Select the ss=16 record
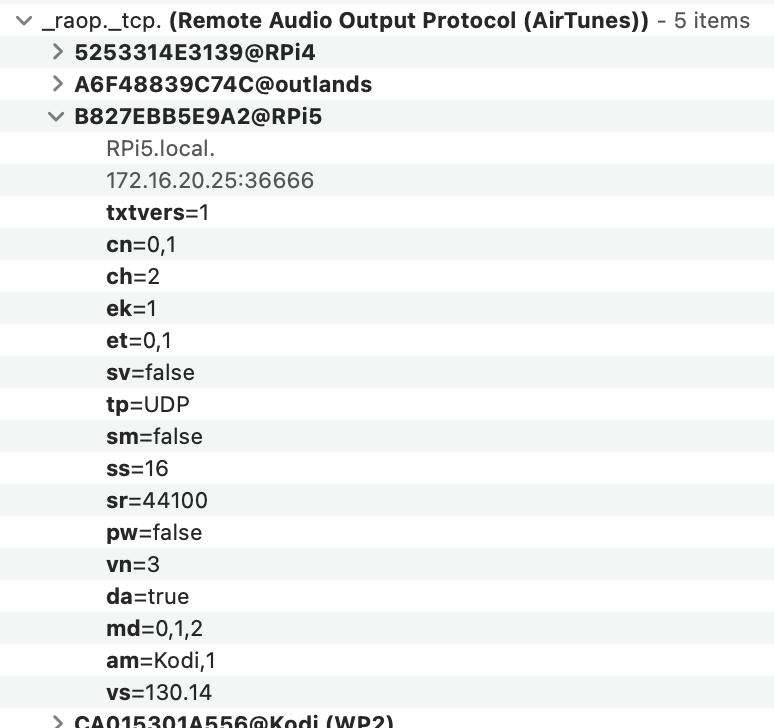 click(387, 468)
